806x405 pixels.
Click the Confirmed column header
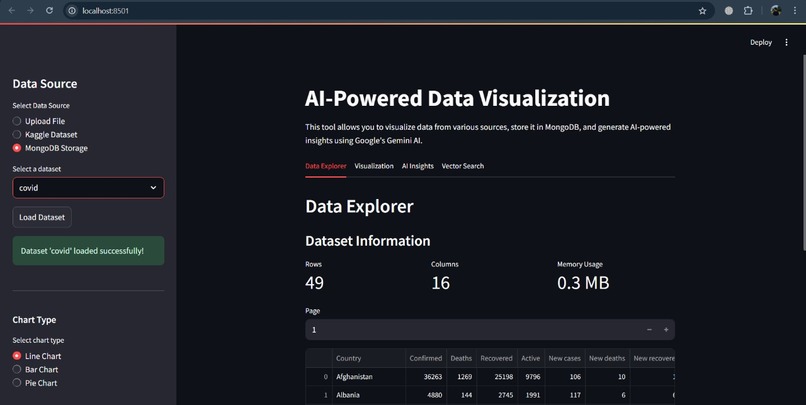pos(426,358)
